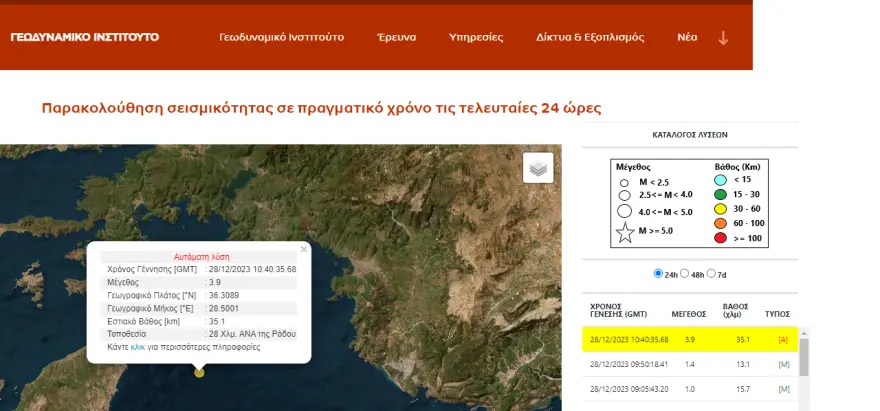This screenshot has width=880, height=411.
Task: Expand Δίκτυα & Εξοπλισμός menu
Action: coord(590,37)
